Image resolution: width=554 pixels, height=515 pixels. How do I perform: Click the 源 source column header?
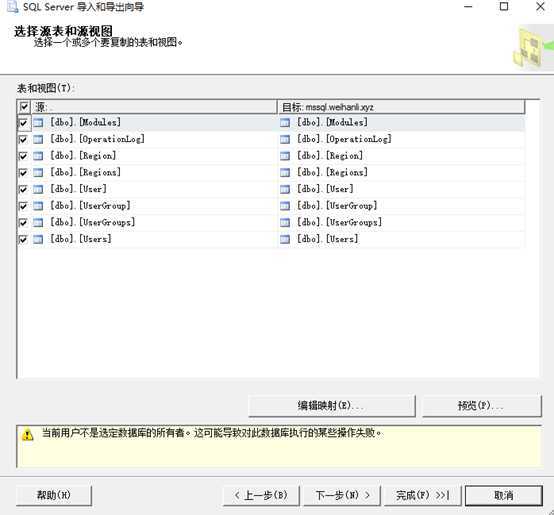154,107
